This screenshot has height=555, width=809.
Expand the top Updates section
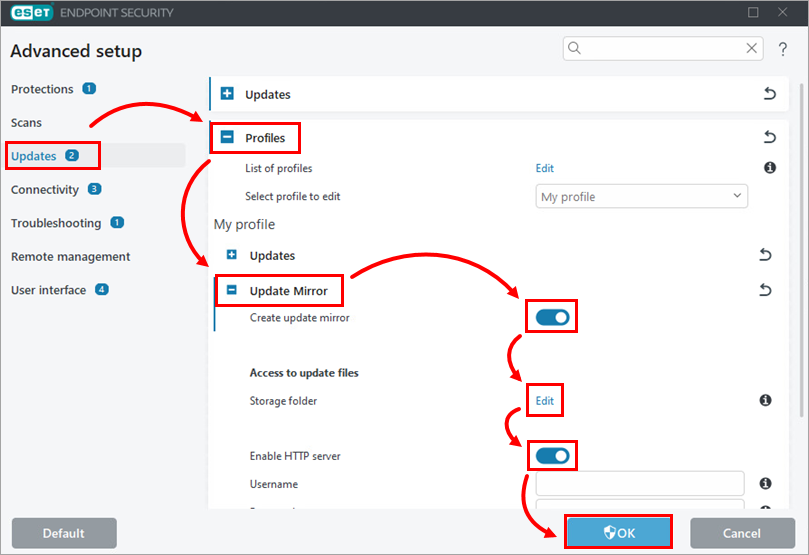(227, 94)
